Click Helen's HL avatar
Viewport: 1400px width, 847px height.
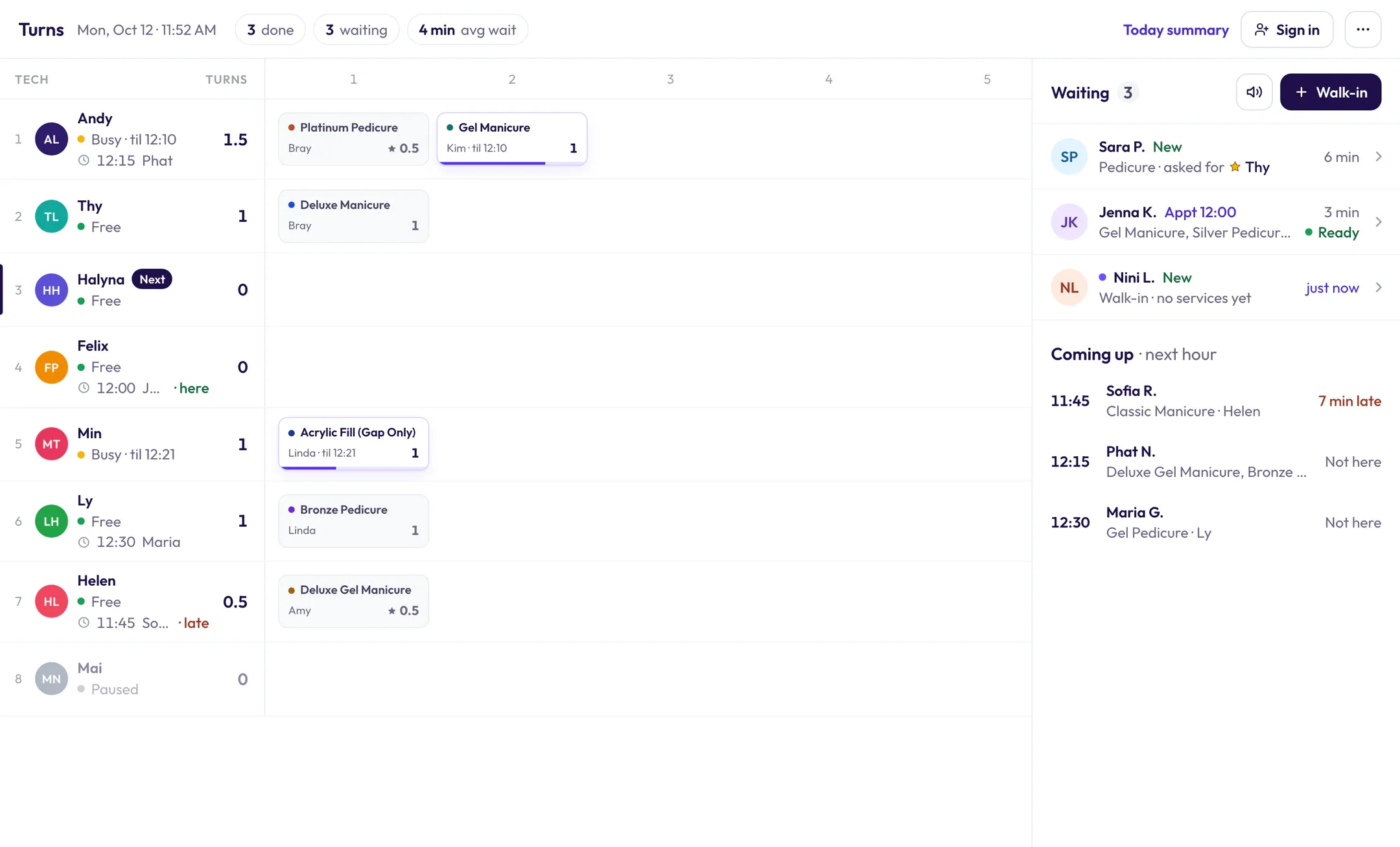[x=51, y=601]
